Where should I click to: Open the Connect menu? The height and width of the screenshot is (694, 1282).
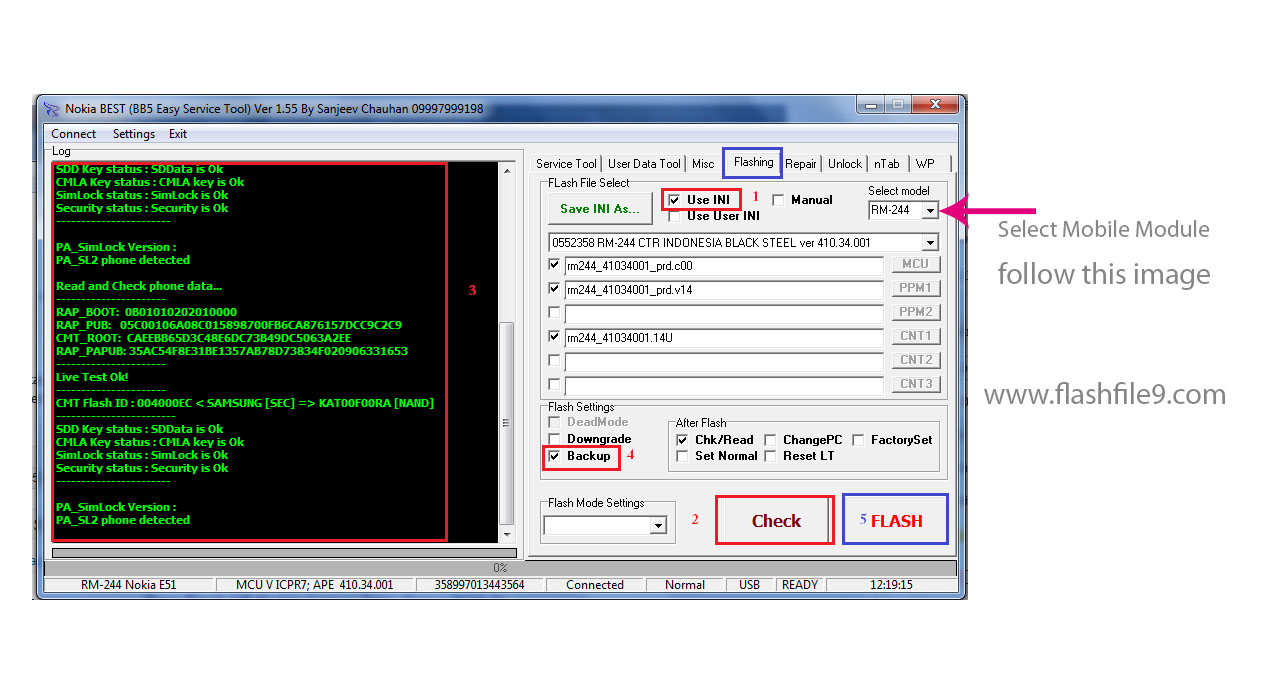[x=74, y=134]
